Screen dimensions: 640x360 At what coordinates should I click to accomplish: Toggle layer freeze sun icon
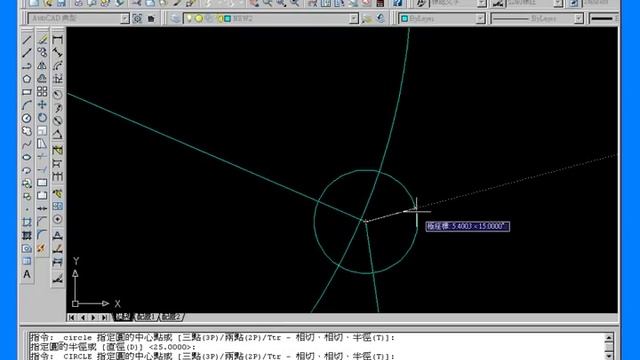199,18
